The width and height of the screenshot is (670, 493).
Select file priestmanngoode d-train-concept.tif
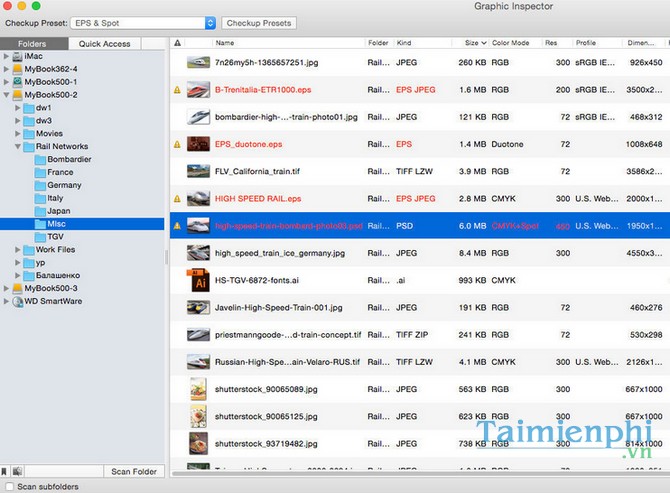pos(288,335)
